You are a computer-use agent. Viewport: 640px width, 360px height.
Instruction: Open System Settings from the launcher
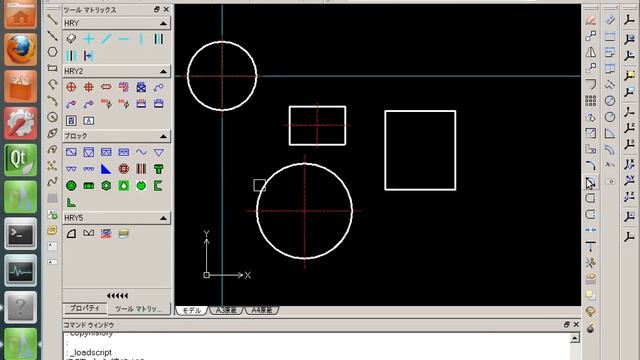click(20, 123)
